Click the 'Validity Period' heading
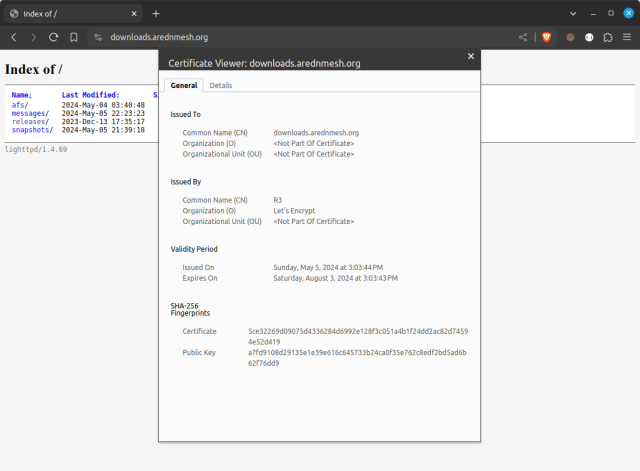The height and width of the screenshot is (471, 640). 194,249
